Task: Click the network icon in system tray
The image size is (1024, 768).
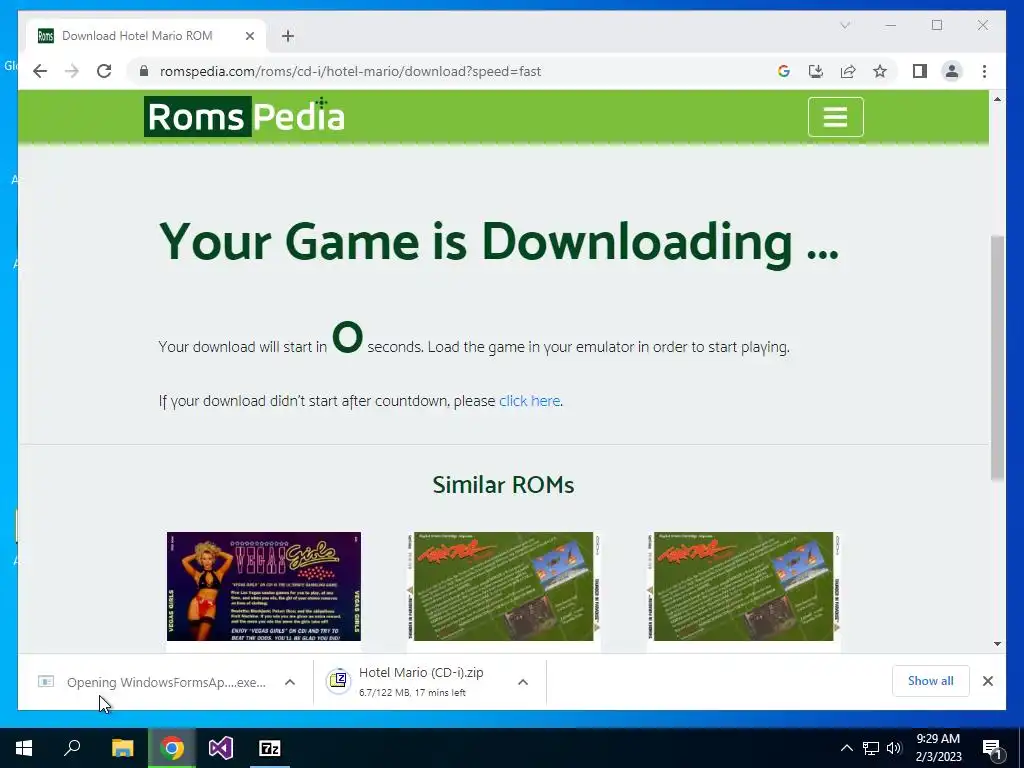Action: [871, 748]
